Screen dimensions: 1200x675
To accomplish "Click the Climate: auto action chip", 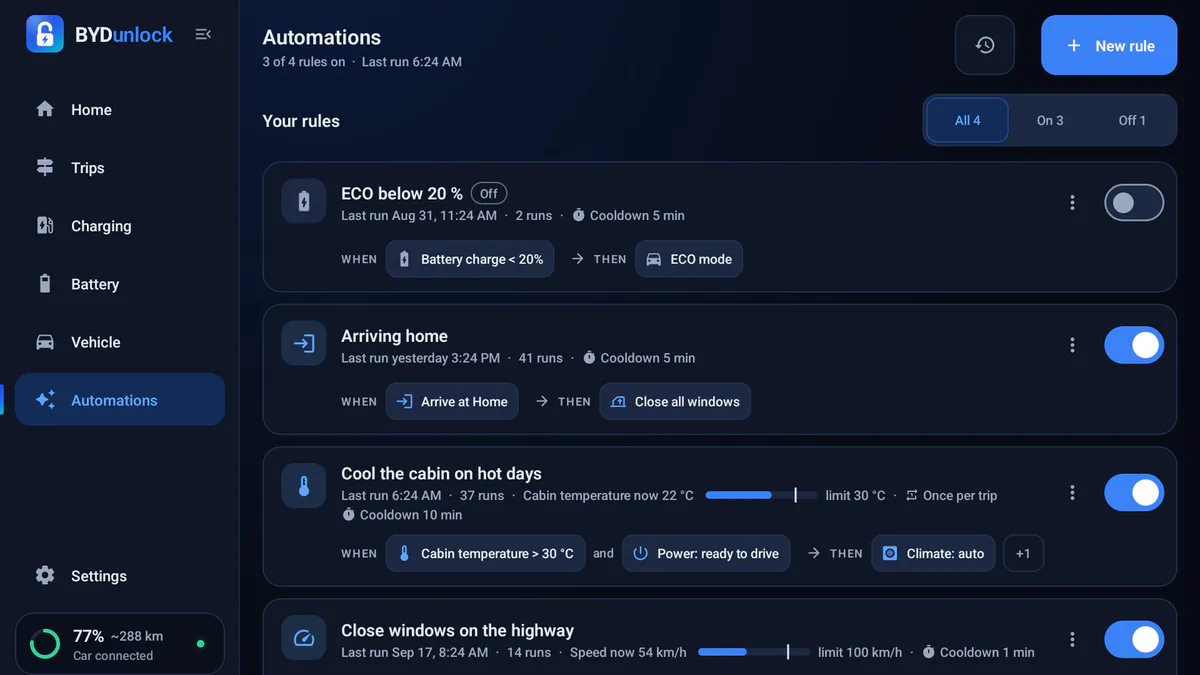I will tap(933, 553).
